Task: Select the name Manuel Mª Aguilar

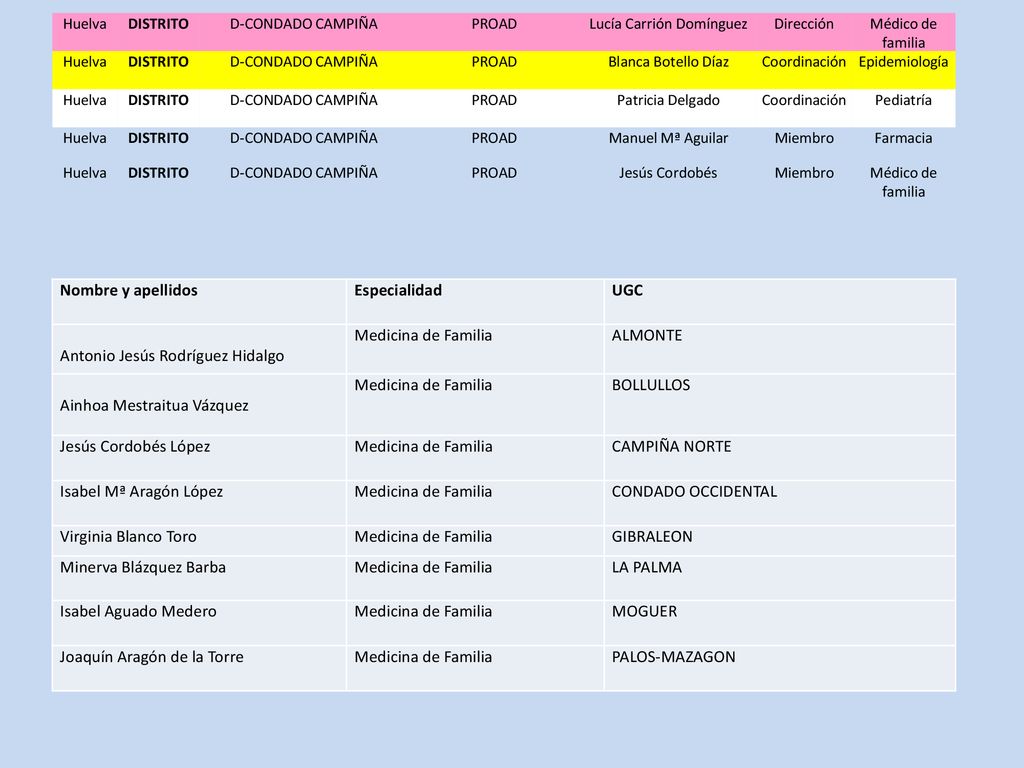Action: click(667, 138)
